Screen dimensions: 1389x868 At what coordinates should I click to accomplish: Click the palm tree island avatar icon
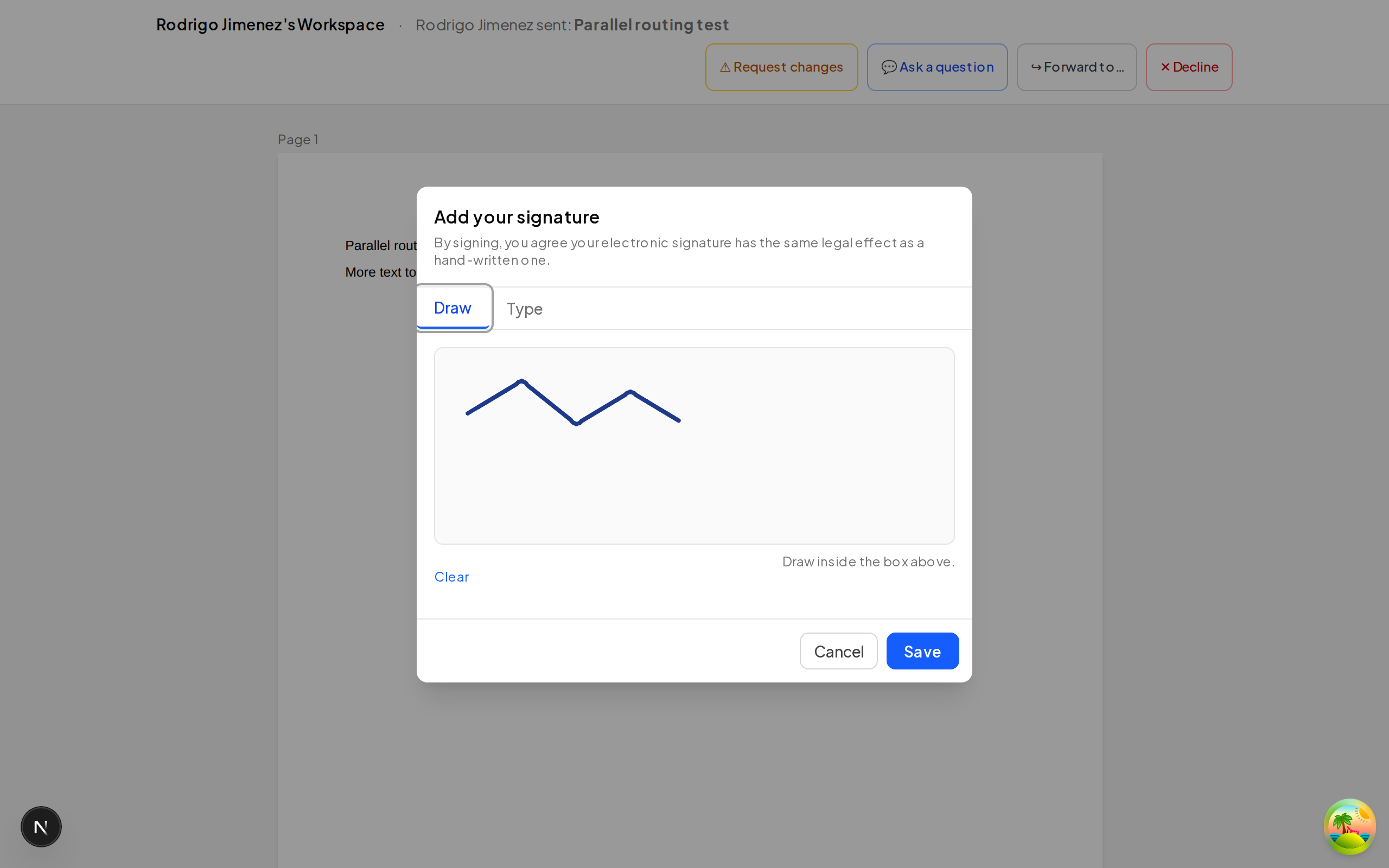pyautogui.click(x=1349, y=827)
